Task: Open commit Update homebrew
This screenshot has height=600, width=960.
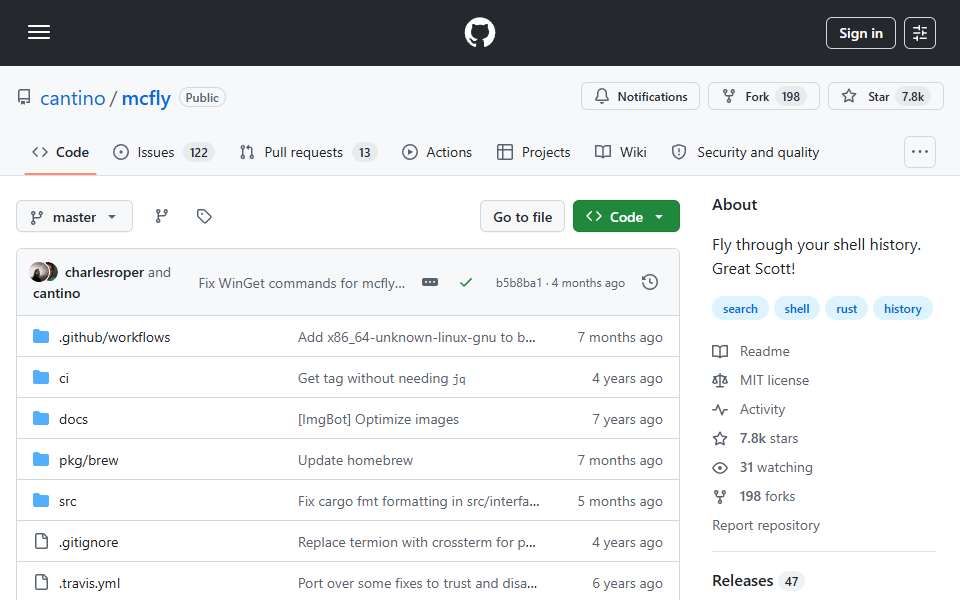Action: (x=355, y=460)
